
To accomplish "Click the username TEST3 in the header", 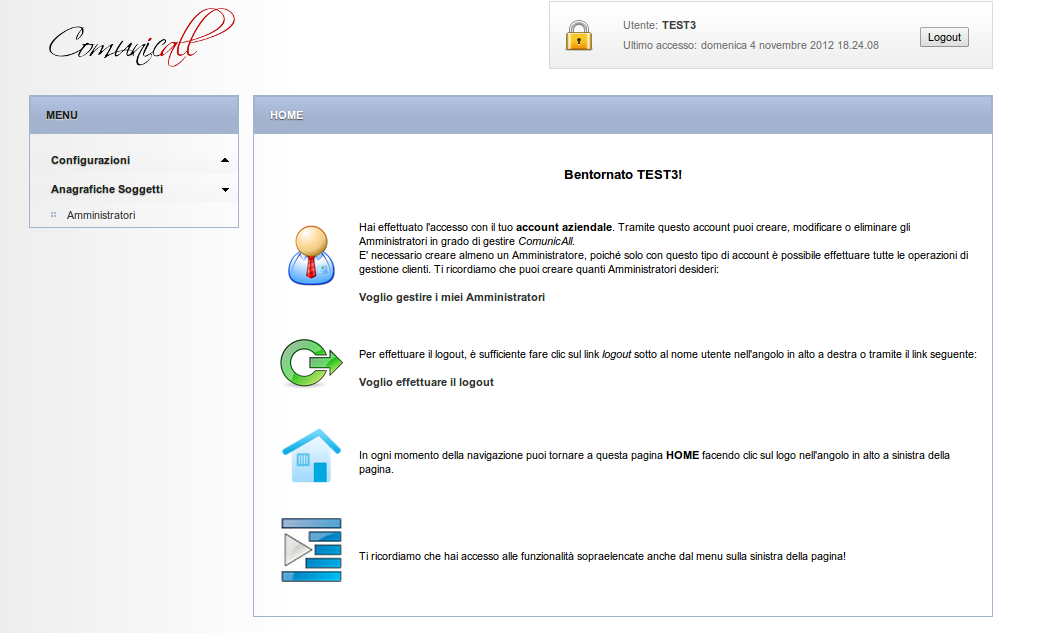I will pos(679,25).
